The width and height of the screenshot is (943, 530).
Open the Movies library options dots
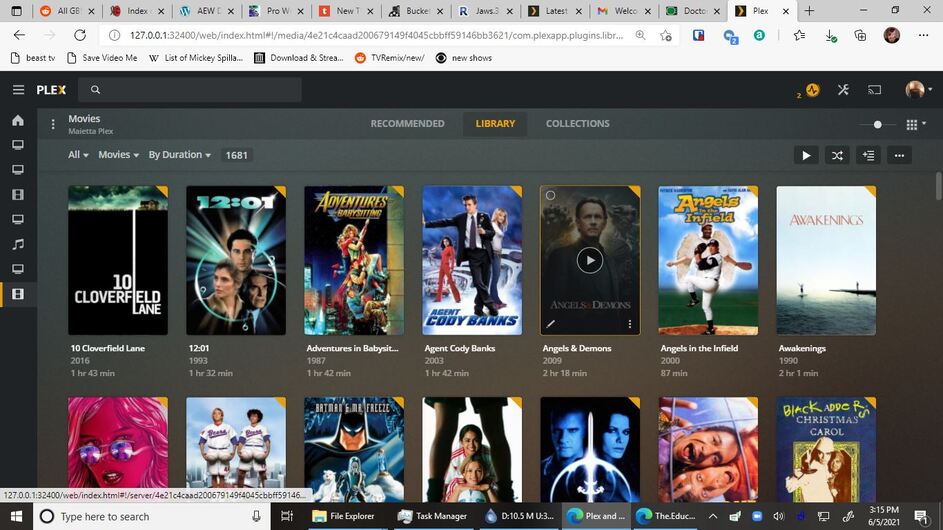click(x=53, y=124)
